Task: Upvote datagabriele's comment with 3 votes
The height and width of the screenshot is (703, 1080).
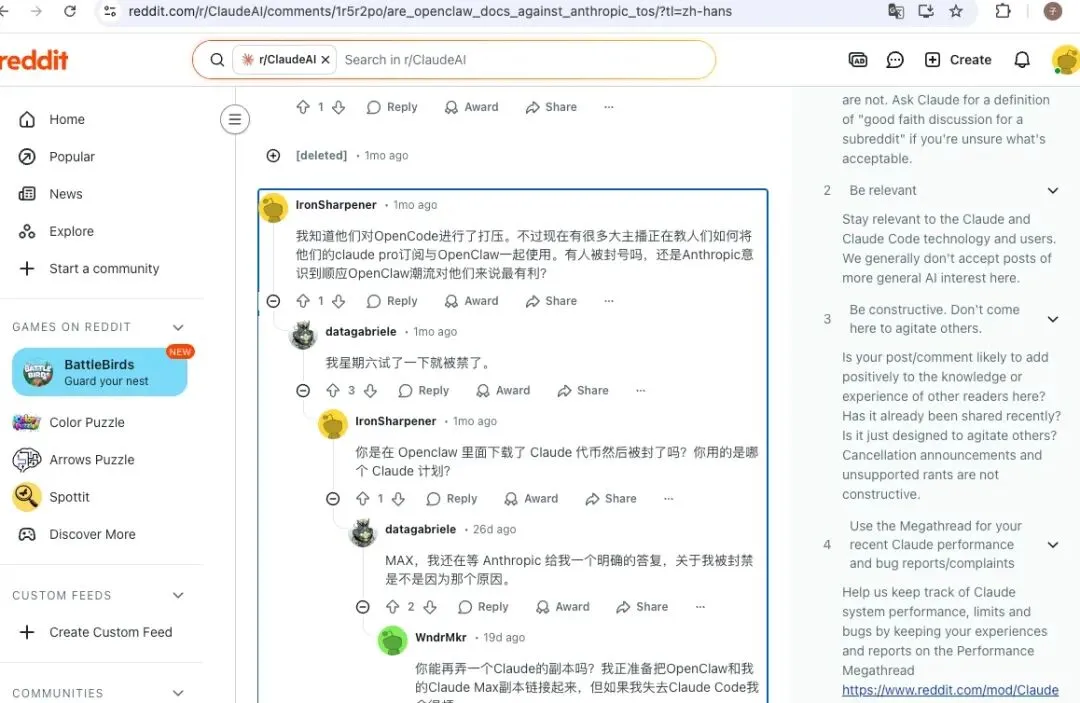Action: (x=333, y=390)
